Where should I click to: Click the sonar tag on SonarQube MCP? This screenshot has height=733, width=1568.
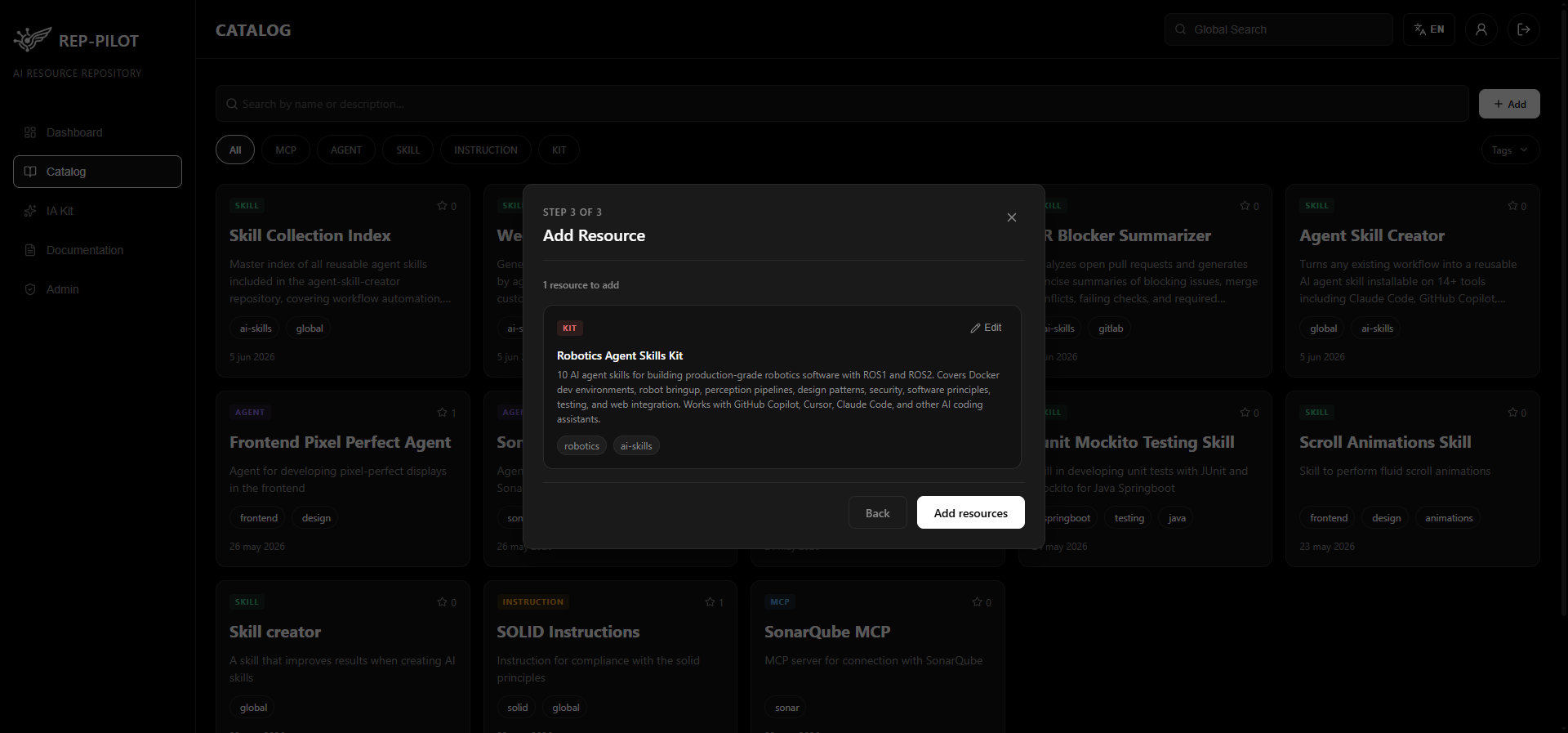(787, 708)
